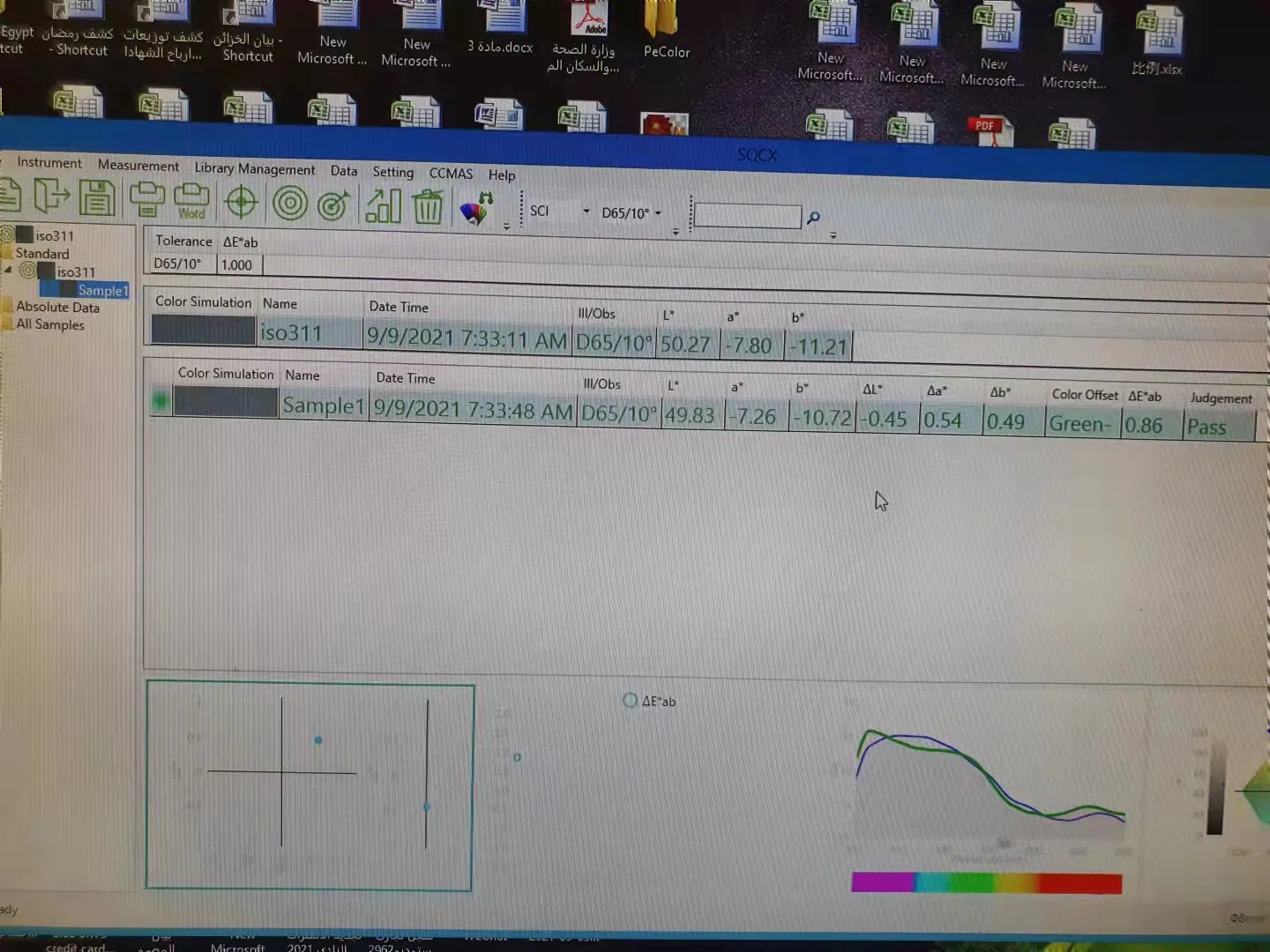Click the concentric circles standard measurement icon

[x=289, y=202]
